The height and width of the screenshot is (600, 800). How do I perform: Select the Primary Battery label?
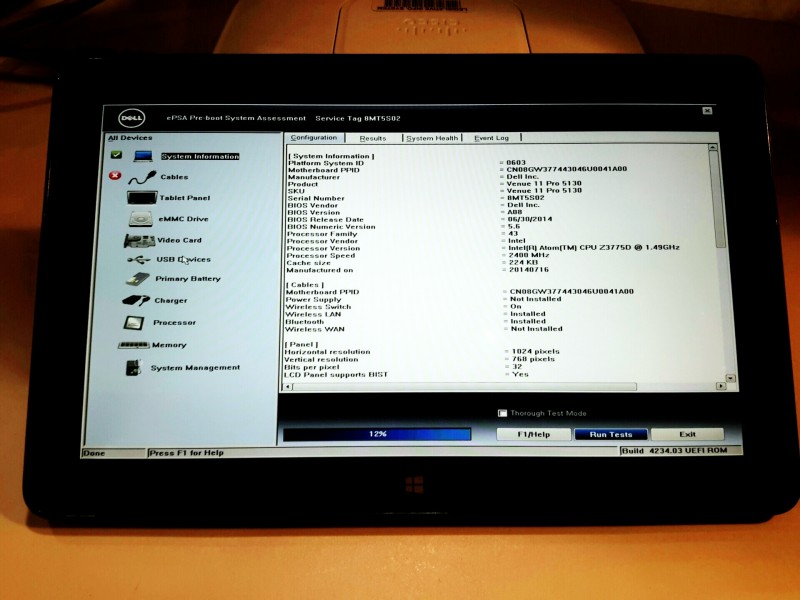[x=188, y=279]
